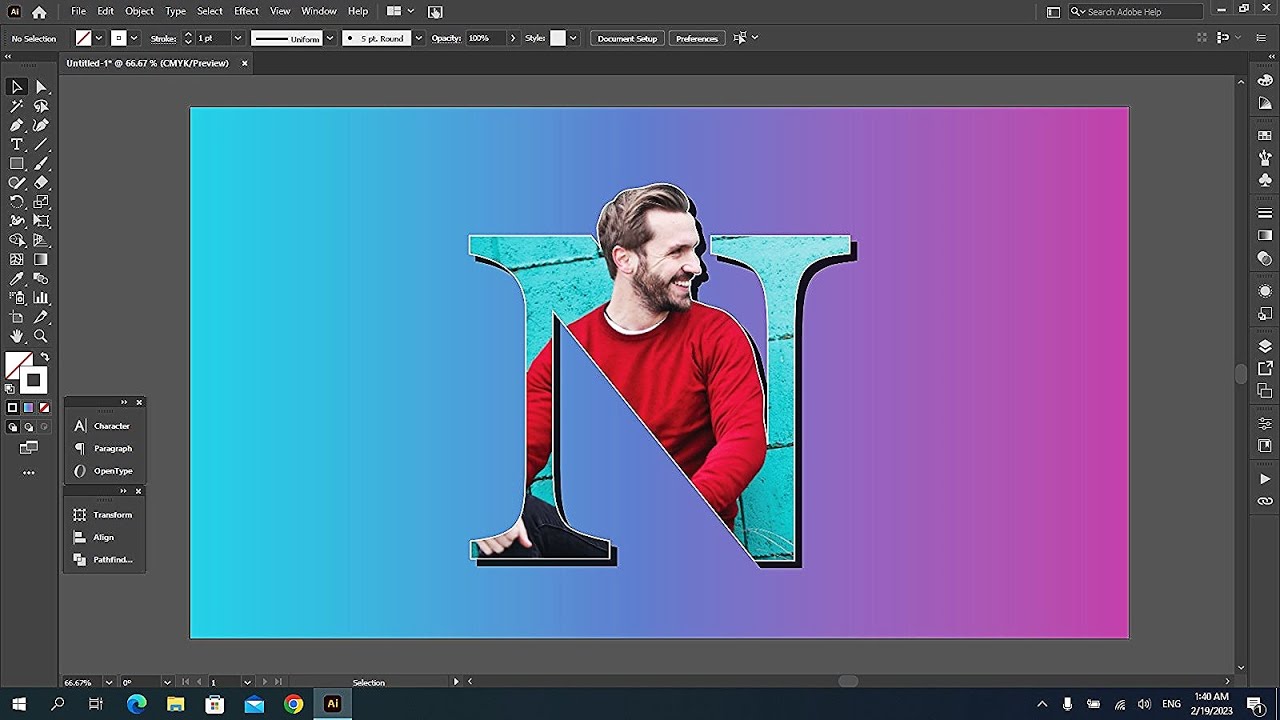The height and width of the screenshot is (720, 1280).
Task: Select the Lasso tool
Action: tap(41, 106)
